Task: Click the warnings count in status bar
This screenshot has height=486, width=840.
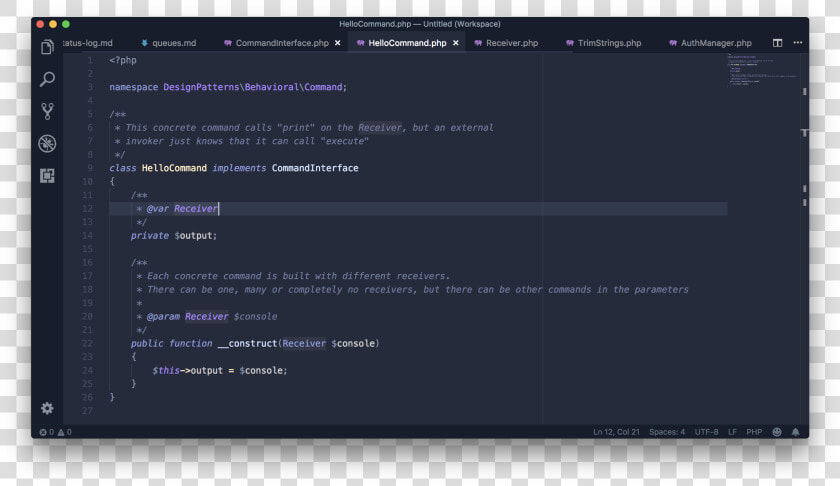Action: [x=65, y=432]
